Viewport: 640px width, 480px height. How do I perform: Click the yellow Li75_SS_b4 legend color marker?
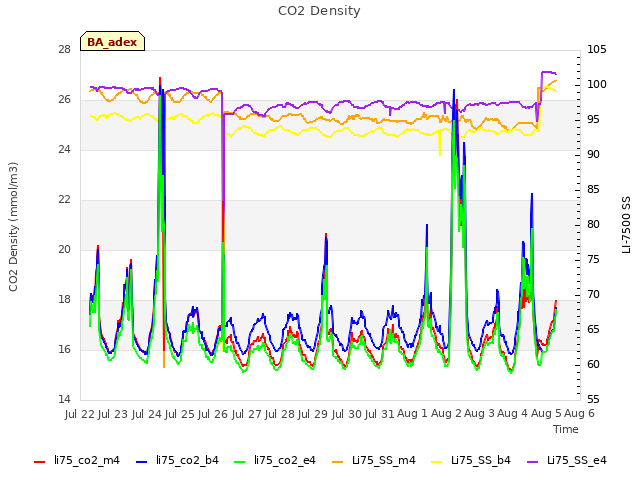coord(437,462)
